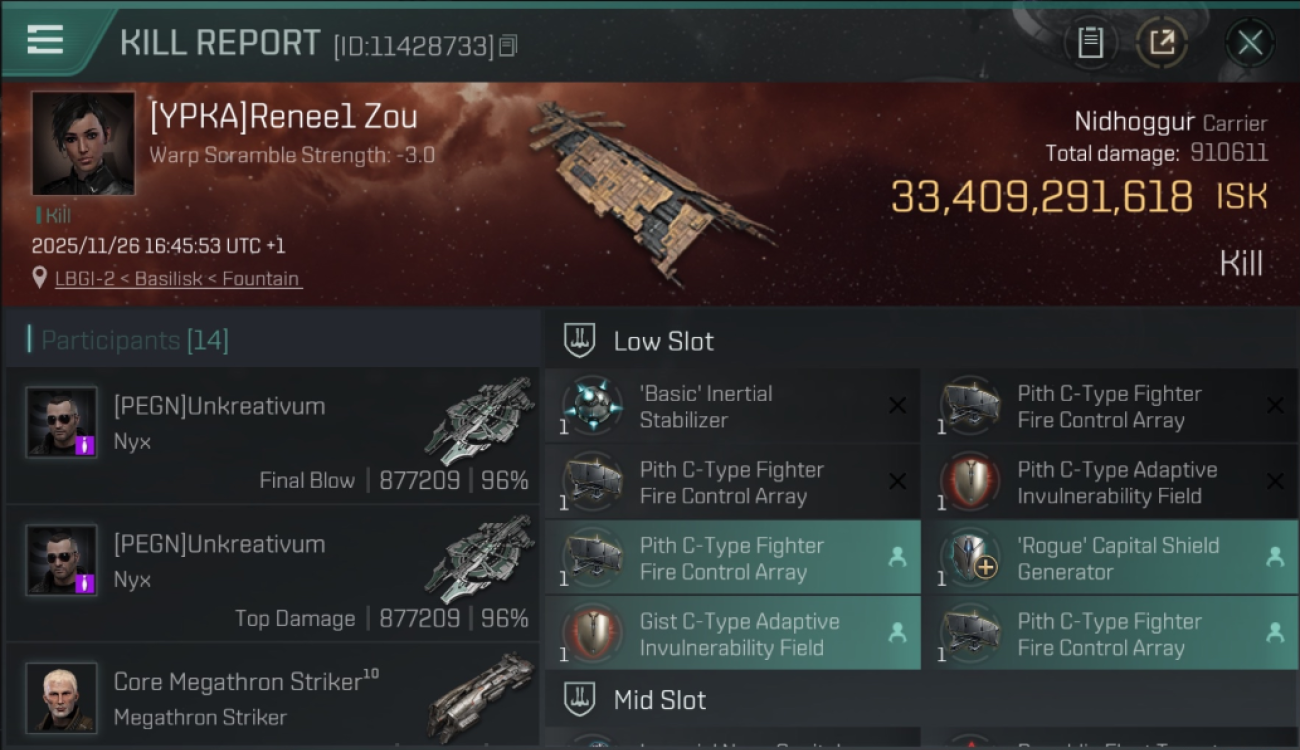Click the person icon on 'Rogue' Capital Shield Generator
Viewport: 1300px width, 750px height.
[x=1274, y=558]
